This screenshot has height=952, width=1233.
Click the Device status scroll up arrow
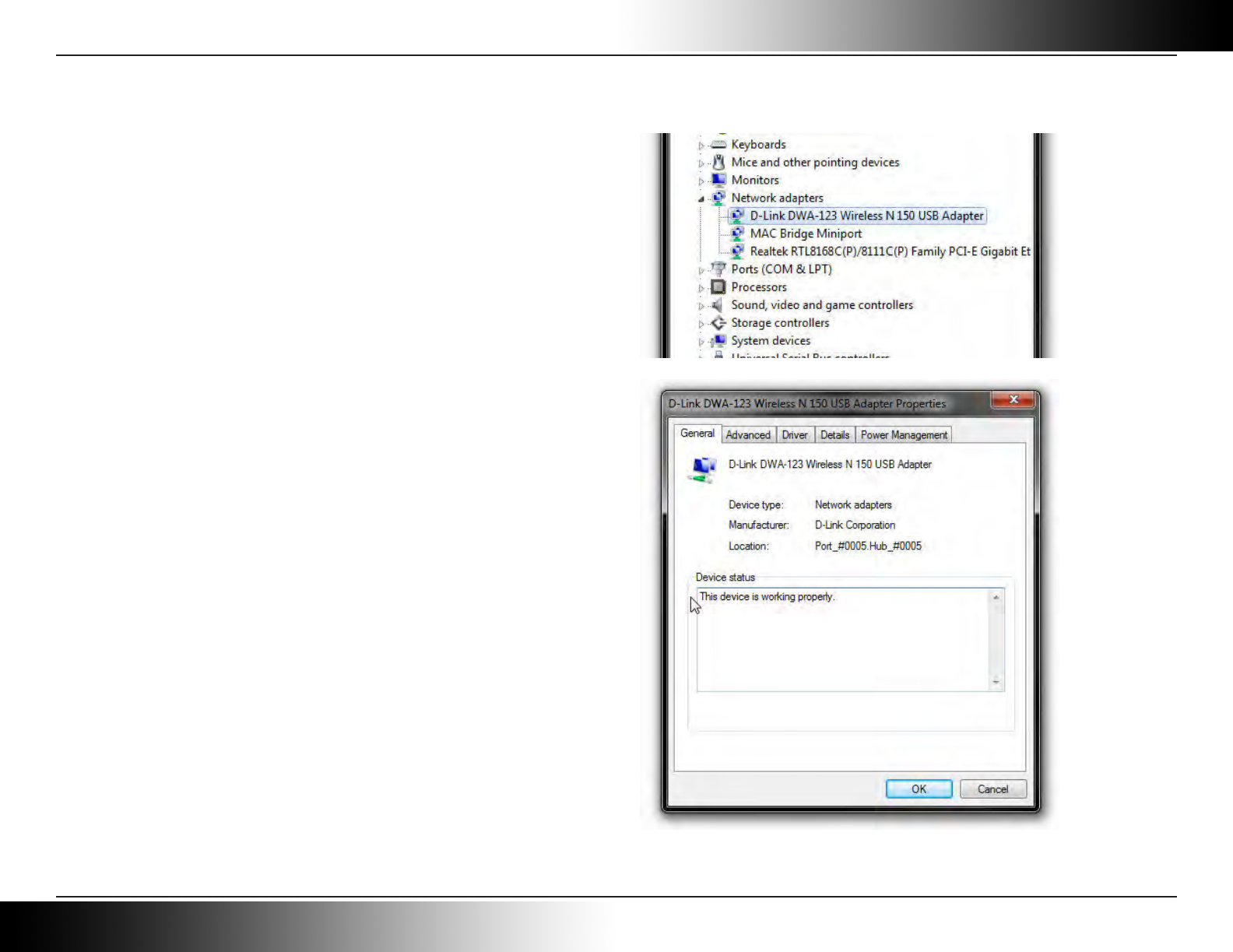click(996, 597)
